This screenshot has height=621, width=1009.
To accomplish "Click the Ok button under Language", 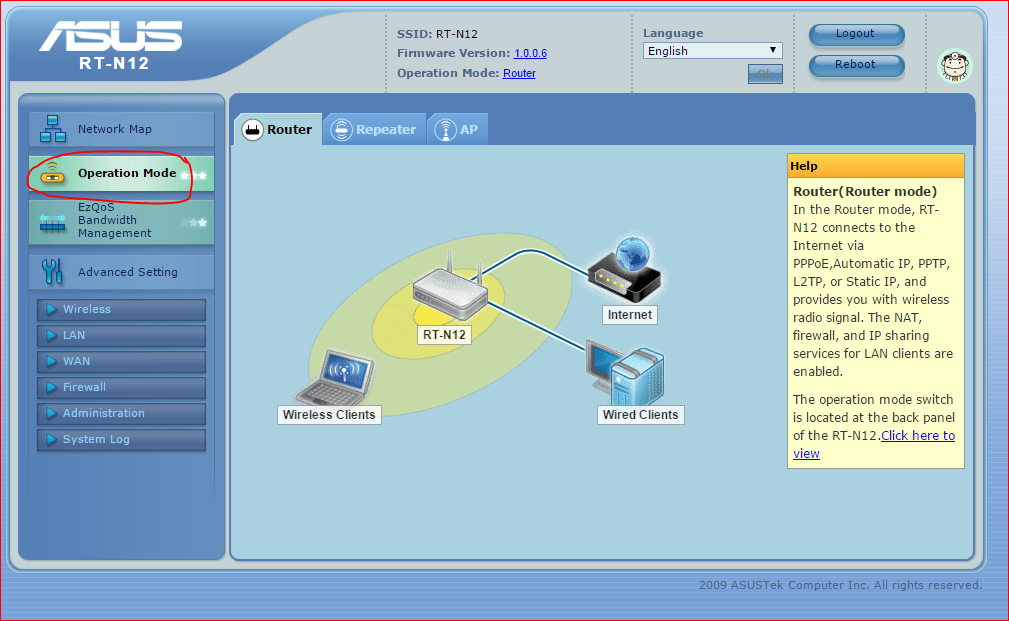I will 765,74.
